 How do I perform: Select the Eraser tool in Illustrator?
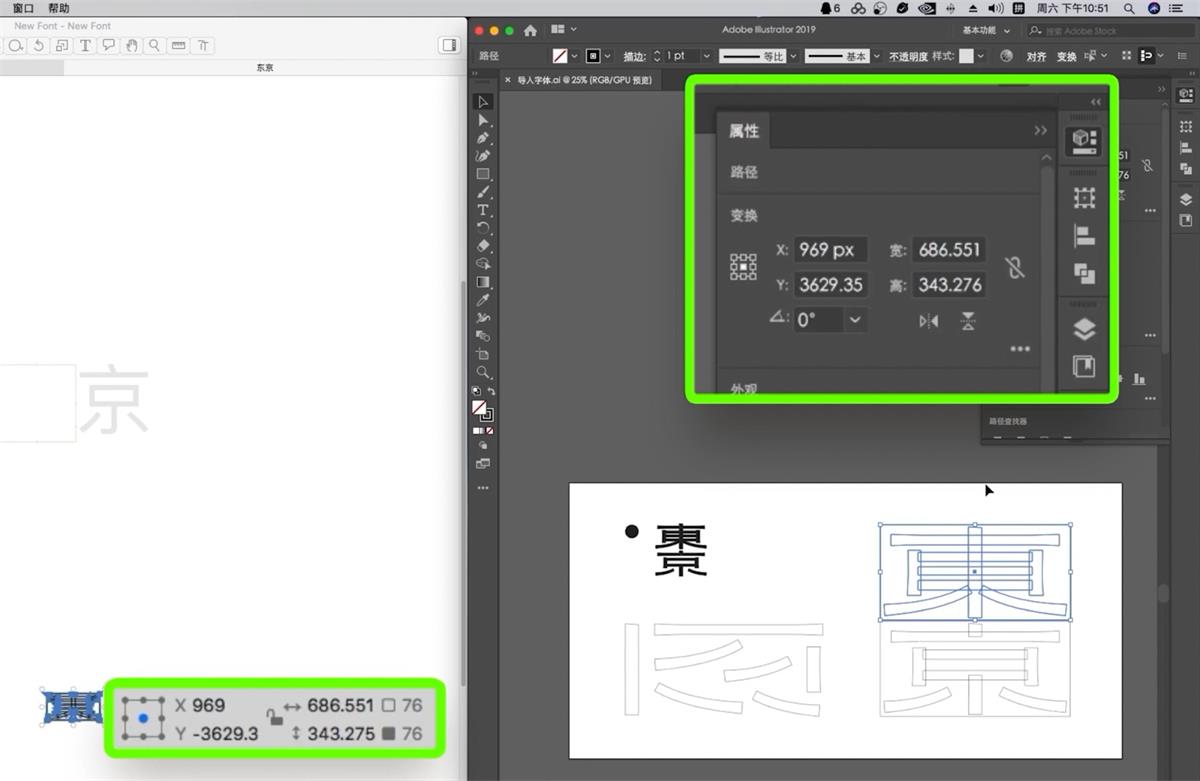(483, 246)
